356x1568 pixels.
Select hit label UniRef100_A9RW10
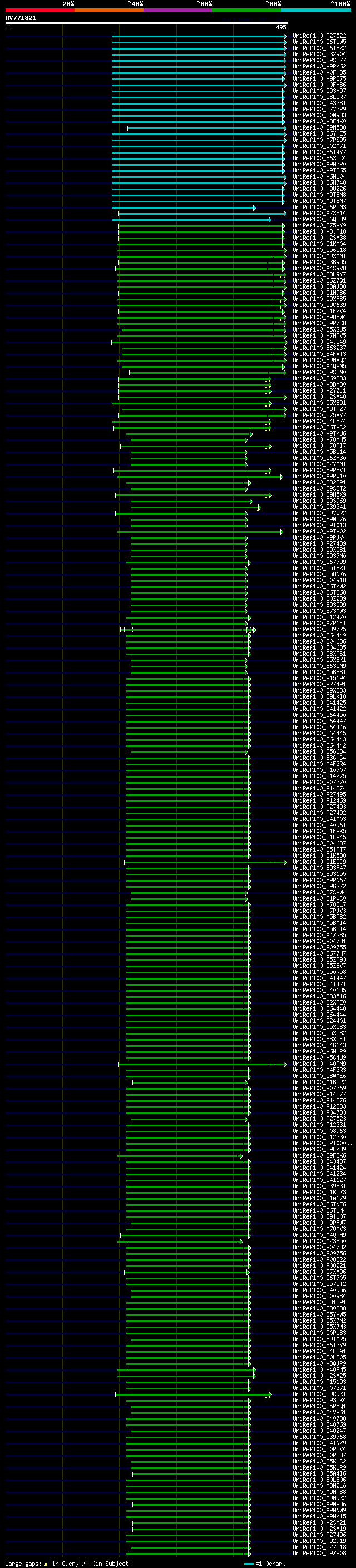319,476
